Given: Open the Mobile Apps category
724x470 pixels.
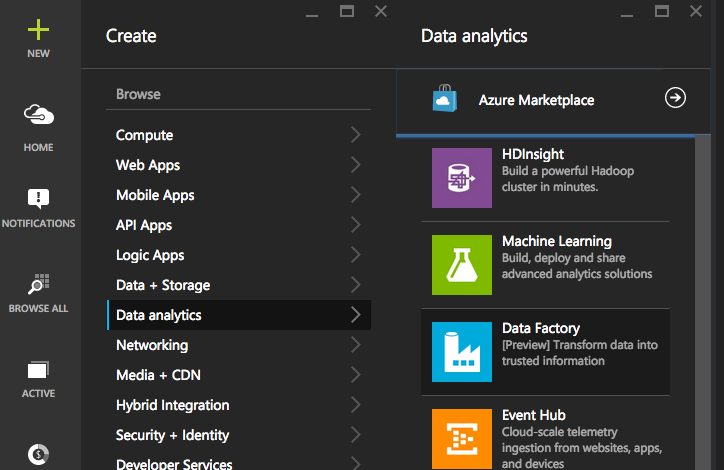Looking at the screenshot, I should pyautogui.click(x=239, y=195).
